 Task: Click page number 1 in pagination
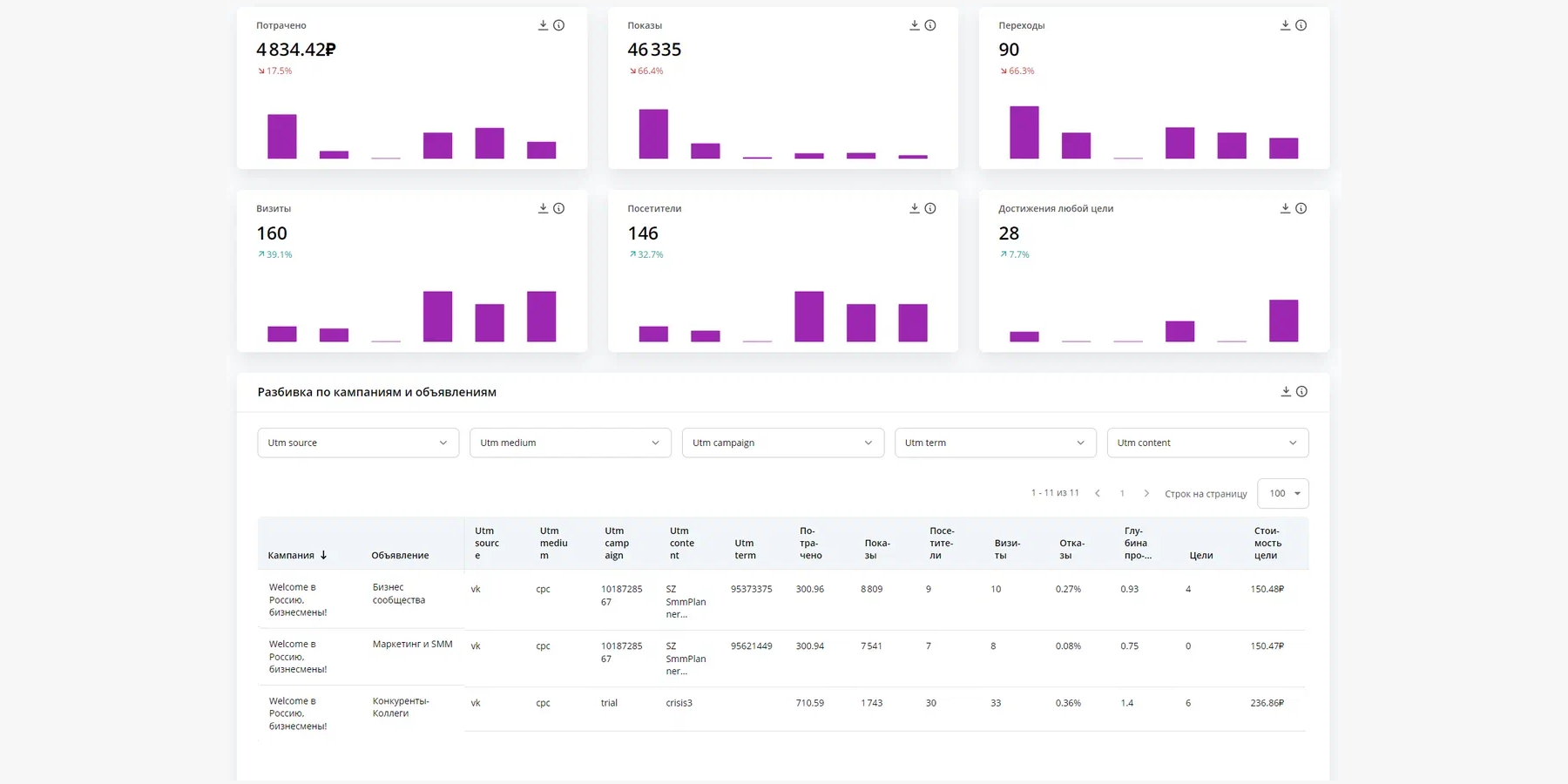(x=1122, y=493)
